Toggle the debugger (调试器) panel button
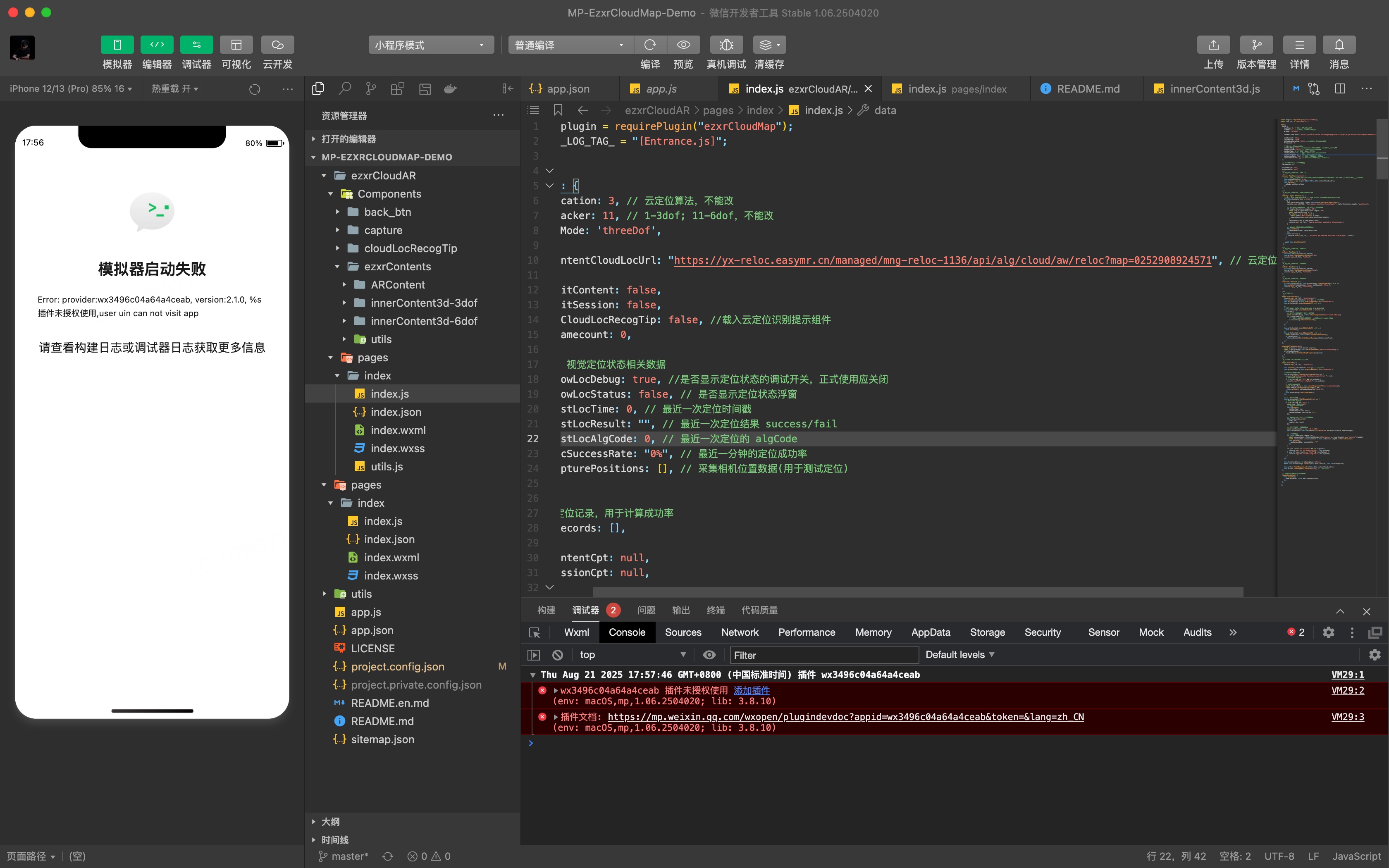Screen dimensions: 1389x868 point(196,45)
